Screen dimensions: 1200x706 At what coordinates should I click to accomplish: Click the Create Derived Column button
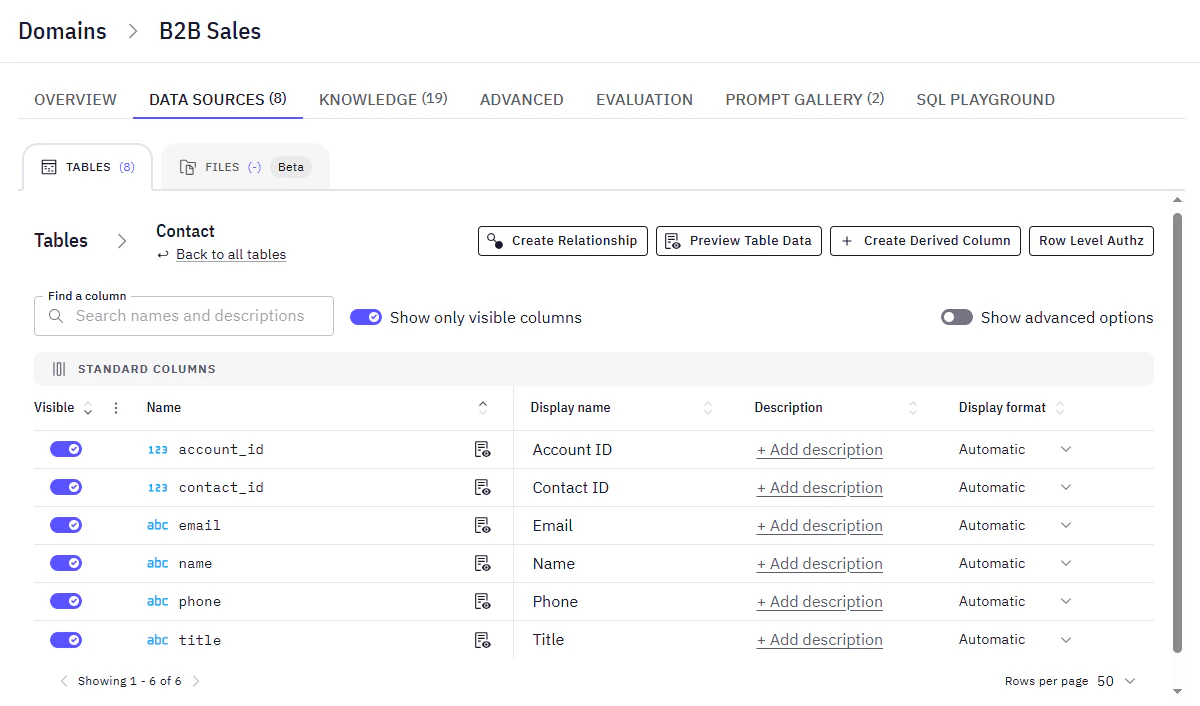click(924, 241)
